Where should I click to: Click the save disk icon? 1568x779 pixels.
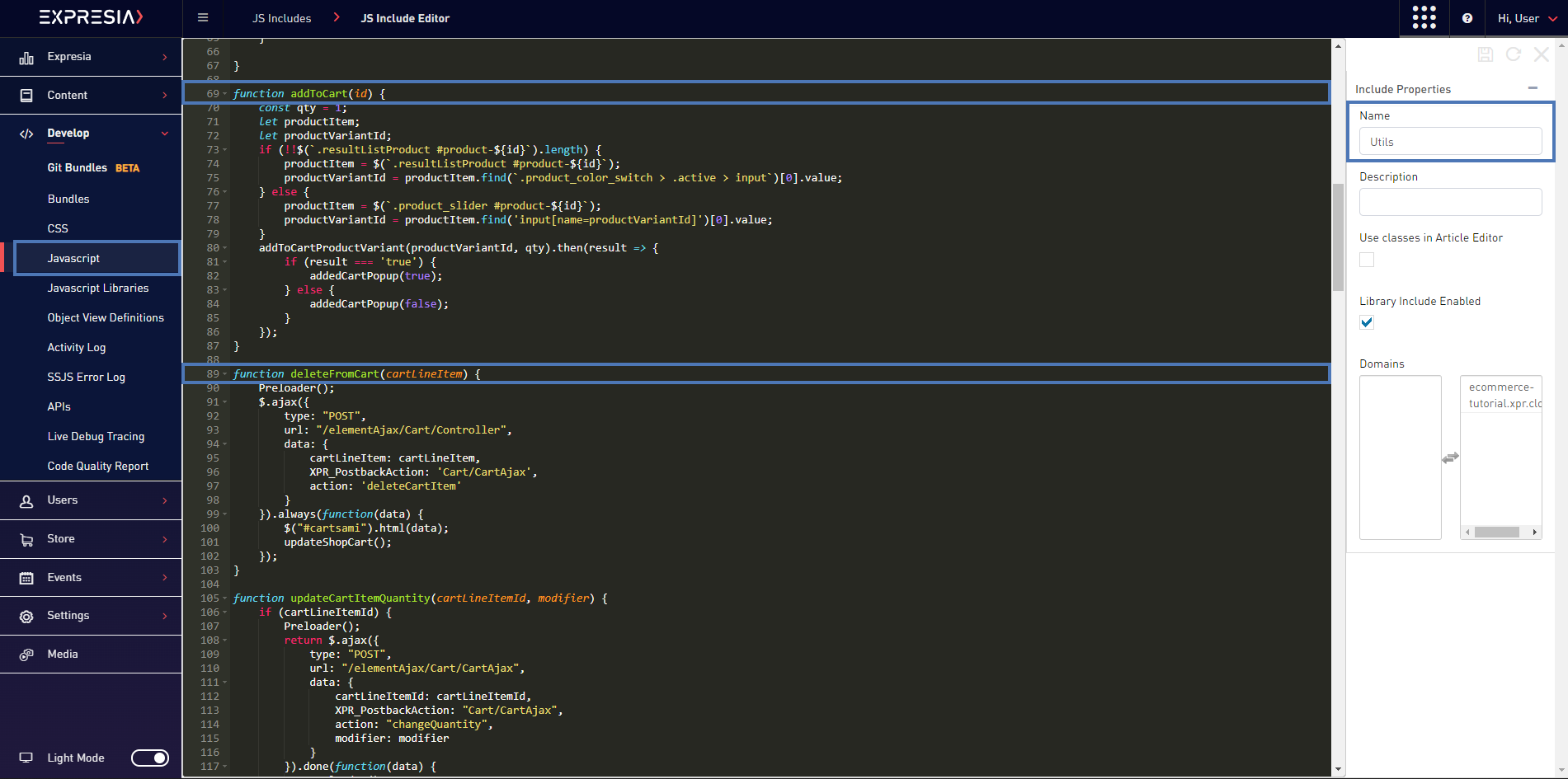1485,54
